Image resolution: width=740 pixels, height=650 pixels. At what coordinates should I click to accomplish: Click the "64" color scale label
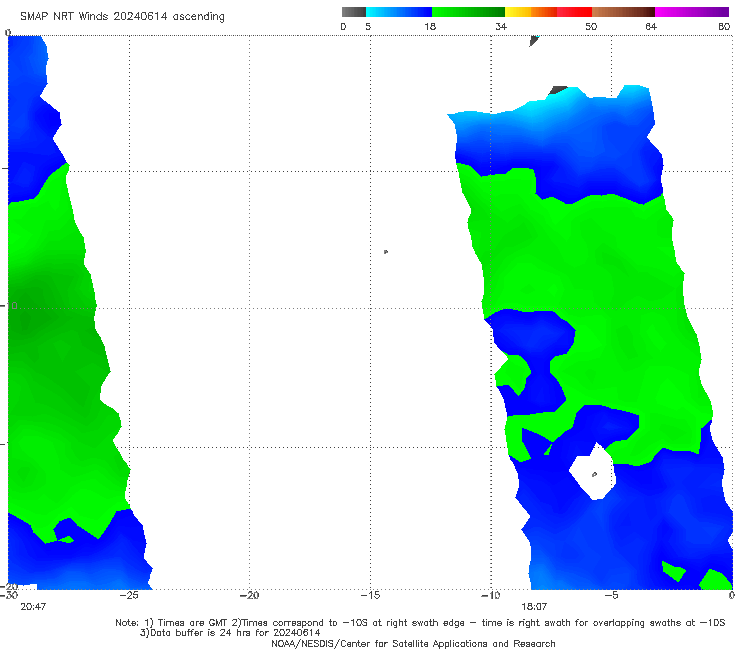pos(651,26)
